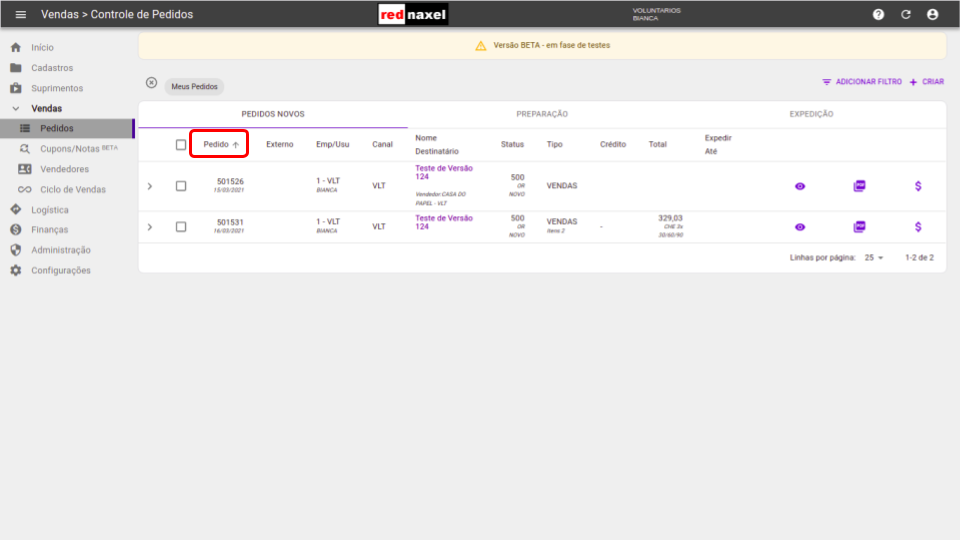Click the Meus Pedidos filter chip

click(x=194, y=86)
